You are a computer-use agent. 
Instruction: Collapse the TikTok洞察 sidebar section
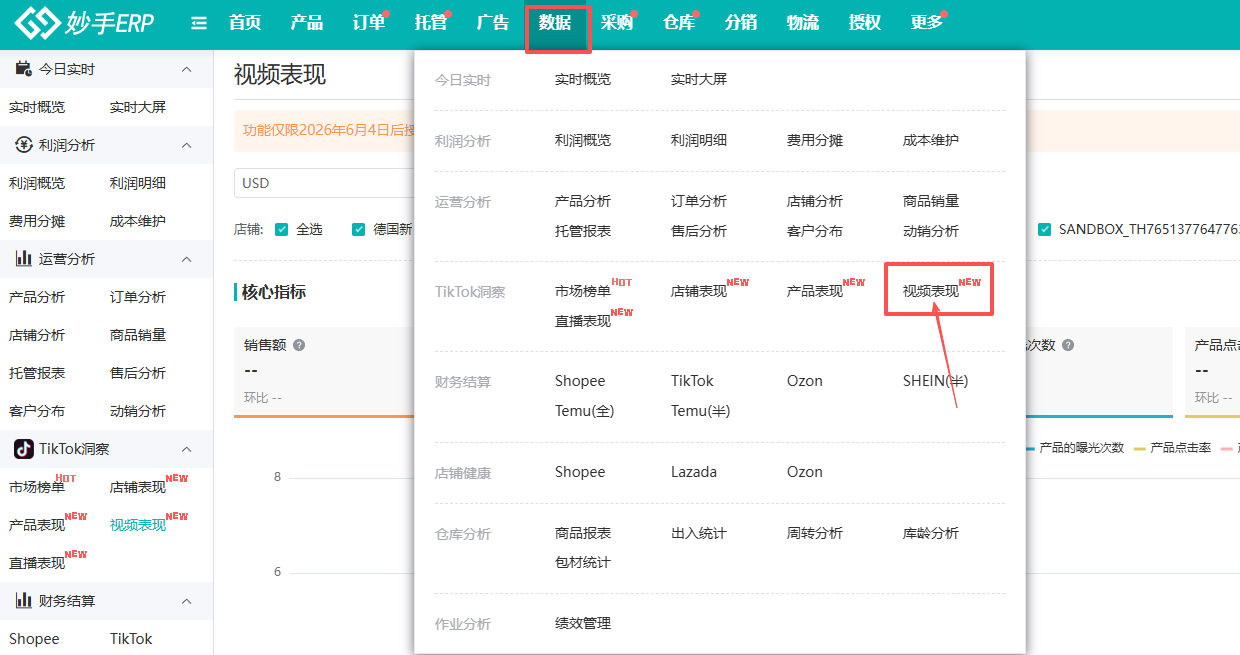point(186,449)
